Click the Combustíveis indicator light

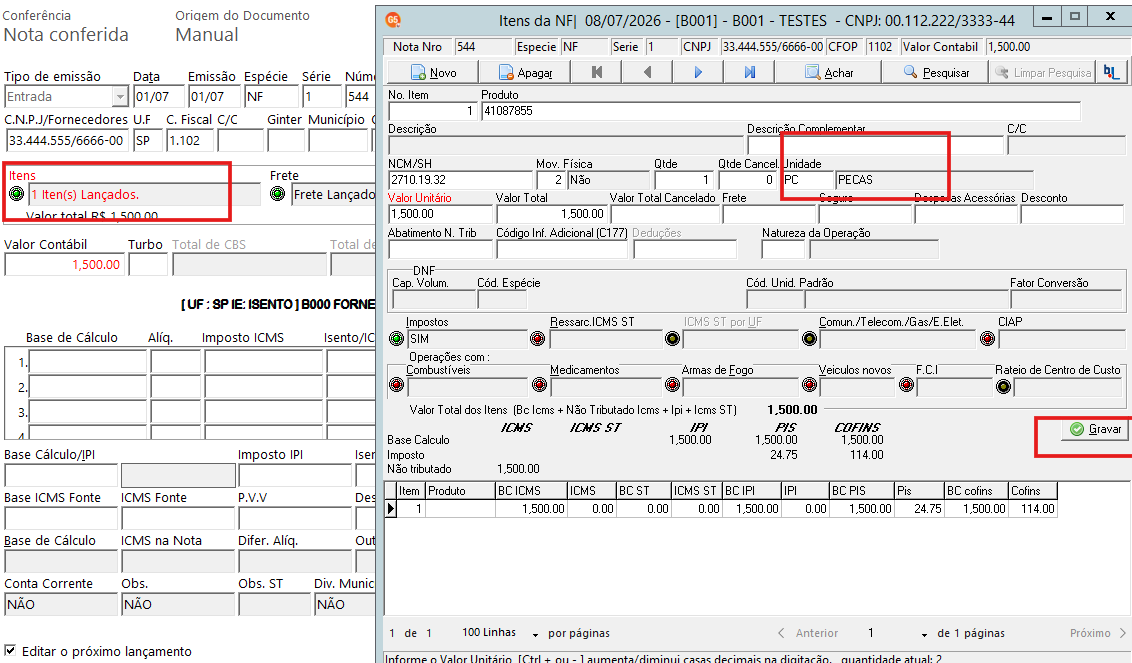pos(396,386)
